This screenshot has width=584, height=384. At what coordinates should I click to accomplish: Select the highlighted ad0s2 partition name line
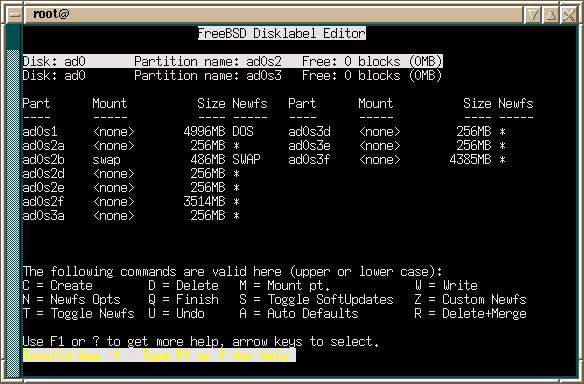pos(233,61)
